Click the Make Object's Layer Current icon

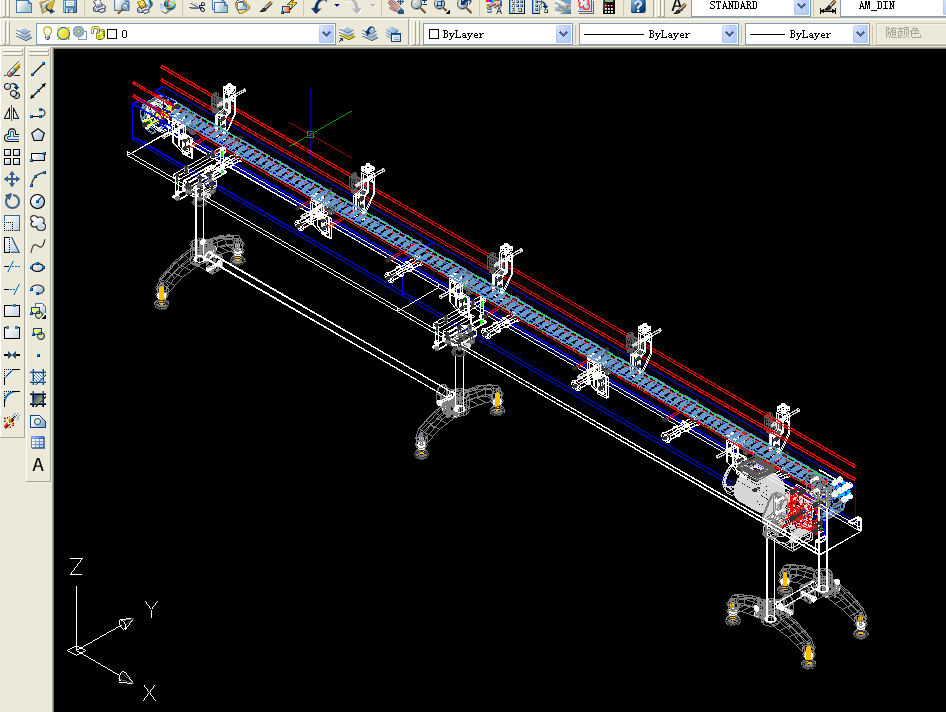tap(347, 34)
